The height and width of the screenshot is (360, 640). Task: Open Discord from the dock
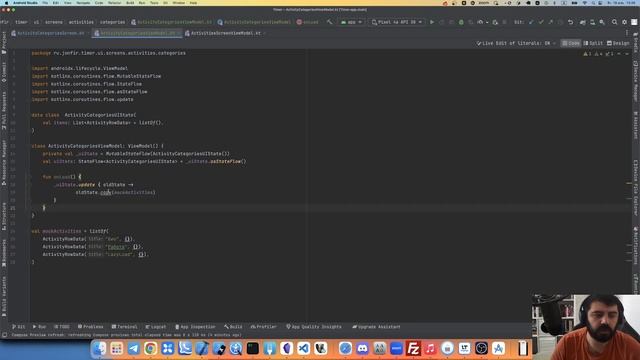[x=362, y=348]
